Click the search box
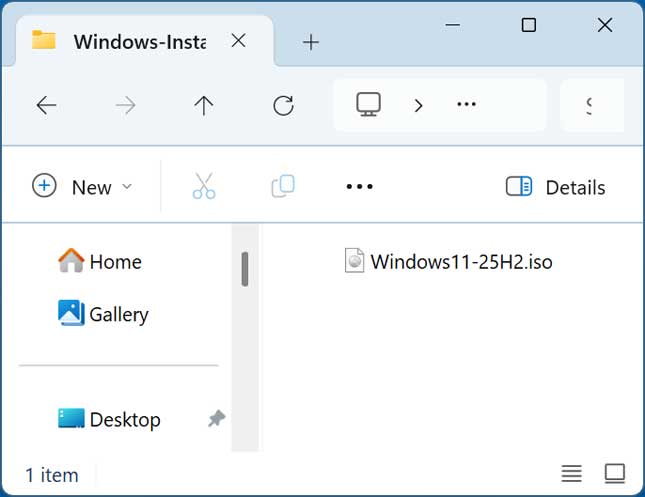Viewport: 645px width, 497px height. pos(592,105)
